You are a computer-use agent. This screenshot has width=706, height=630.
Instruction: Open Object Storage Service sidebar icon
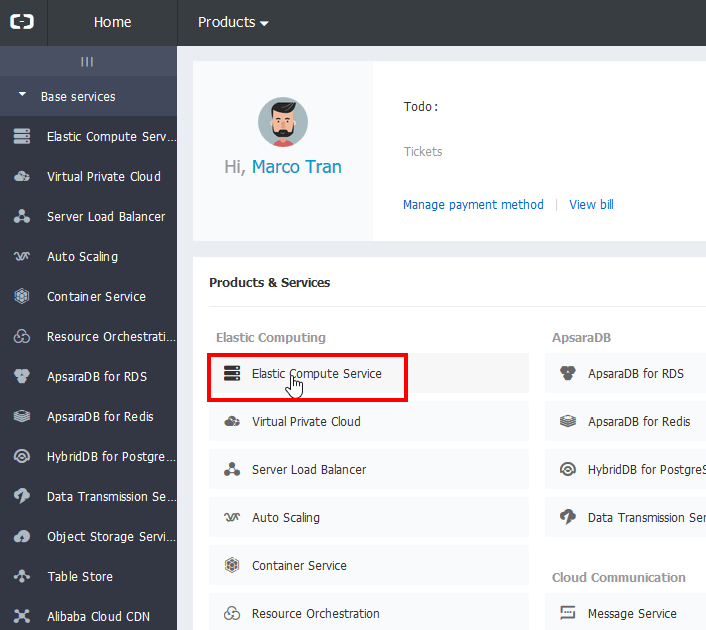[x=22, y=537]
